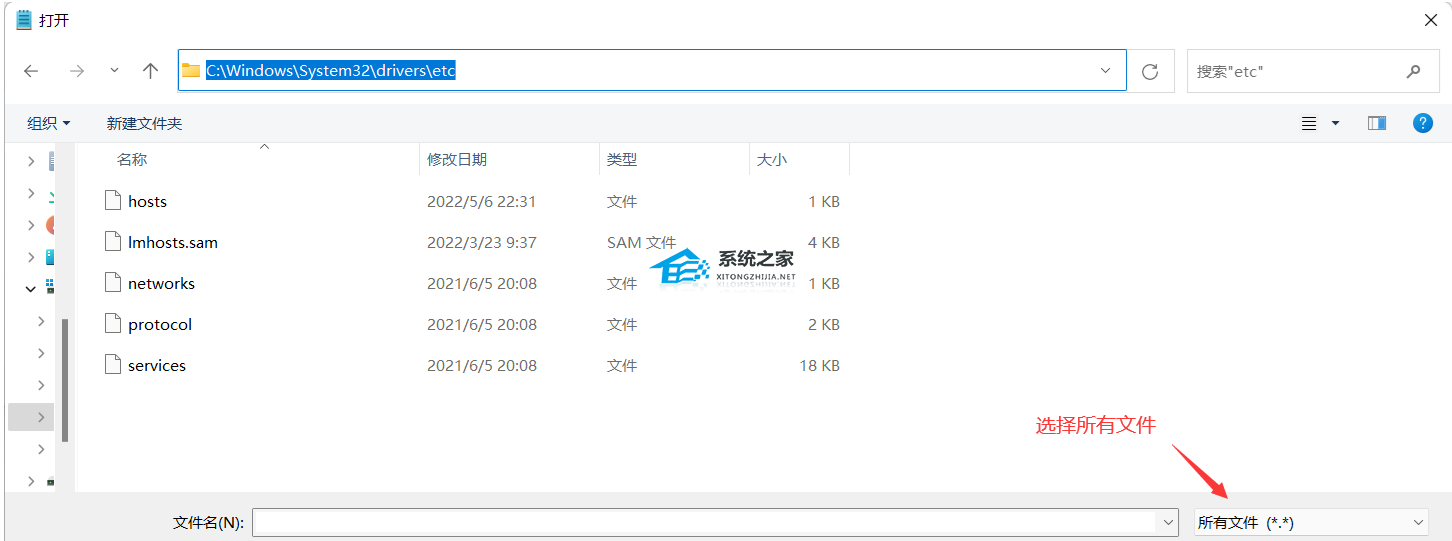The image size is (1452, 541).
Task: Open the 组织 menu
Action: 49,123
